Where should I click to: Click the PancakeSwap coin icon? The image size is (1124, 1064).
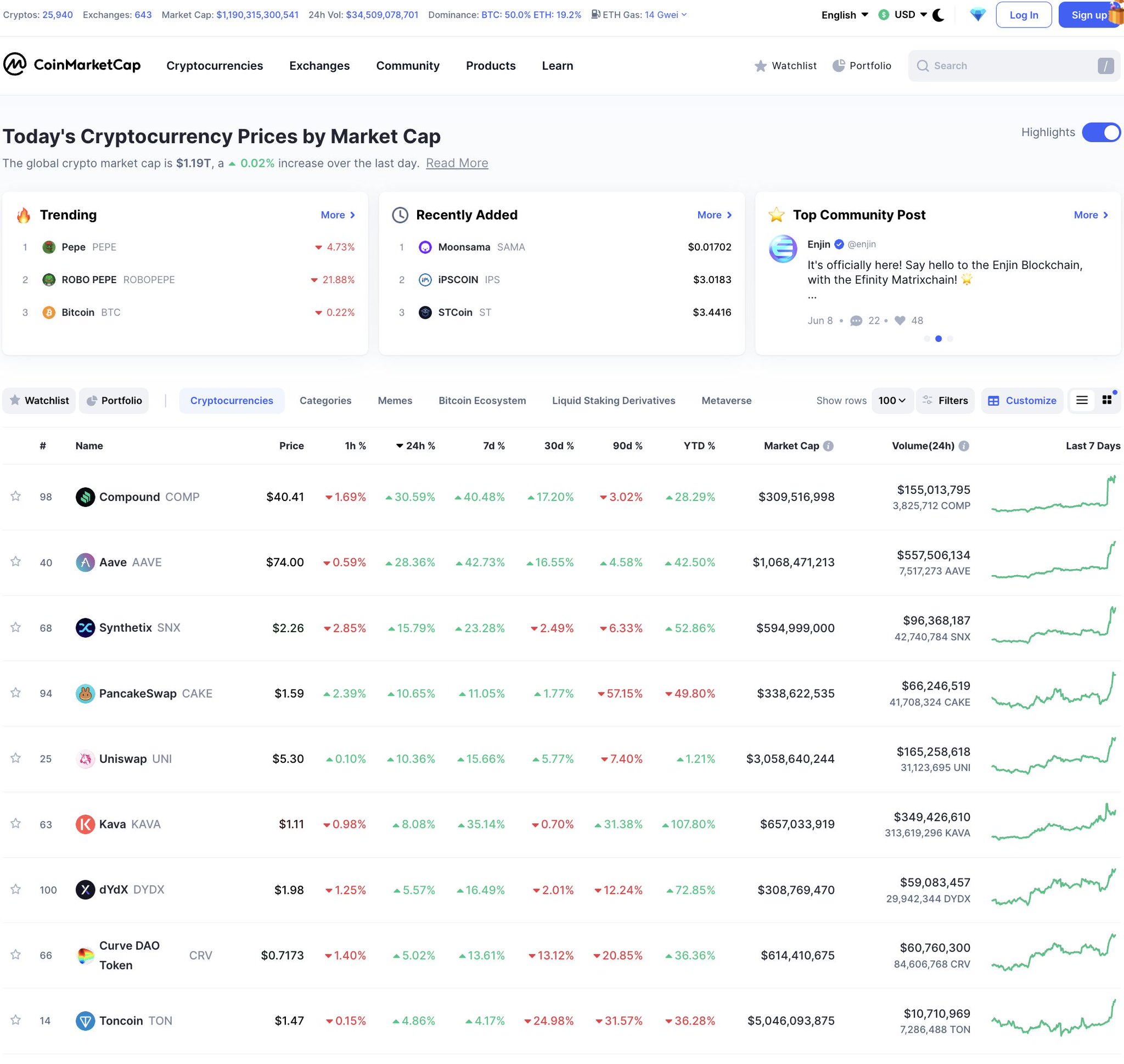pyautogui.click(x=85, y=693)
